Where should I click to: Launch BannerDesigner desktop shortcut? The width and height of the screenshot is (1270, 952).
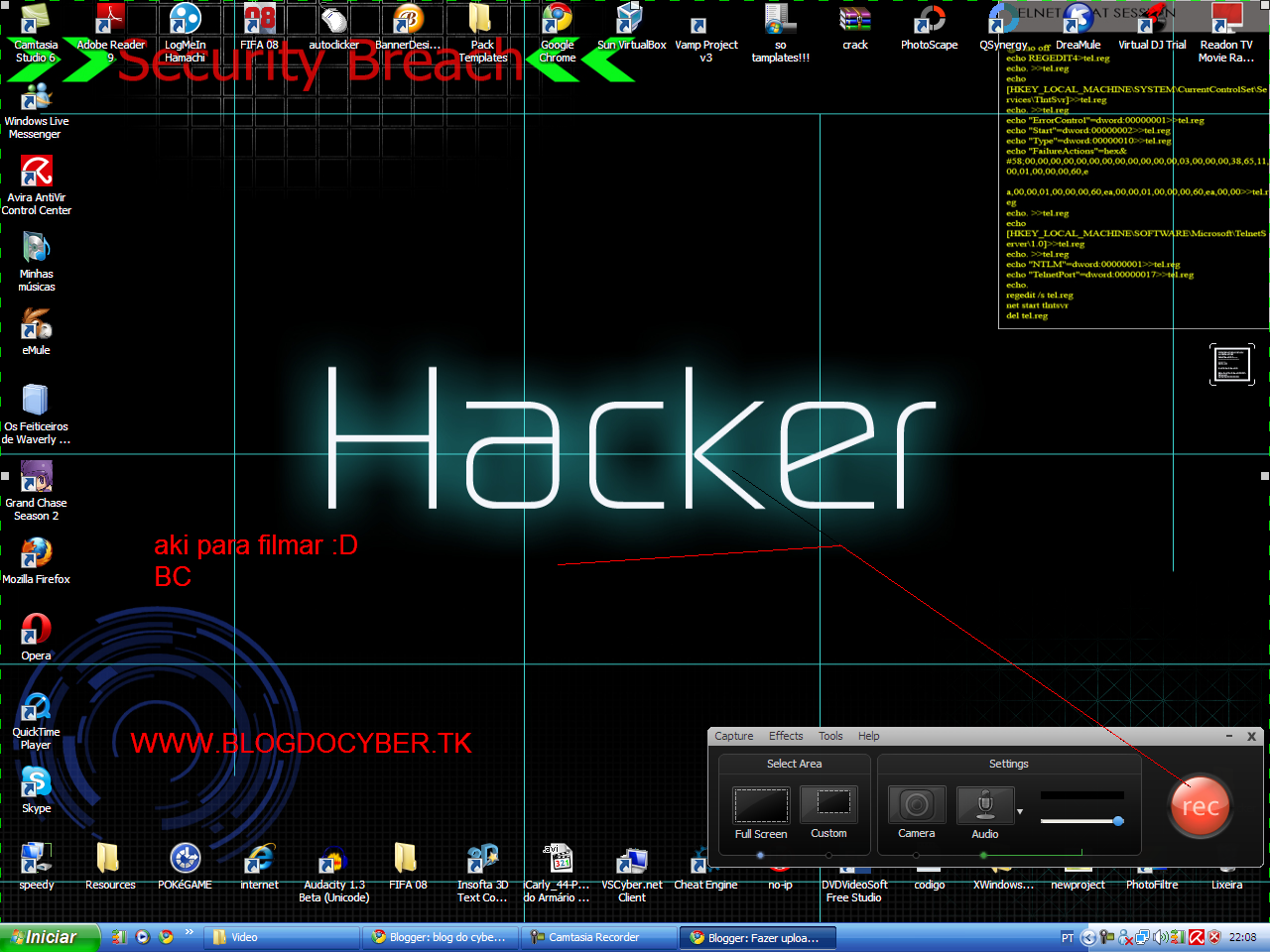click(408, 27)
